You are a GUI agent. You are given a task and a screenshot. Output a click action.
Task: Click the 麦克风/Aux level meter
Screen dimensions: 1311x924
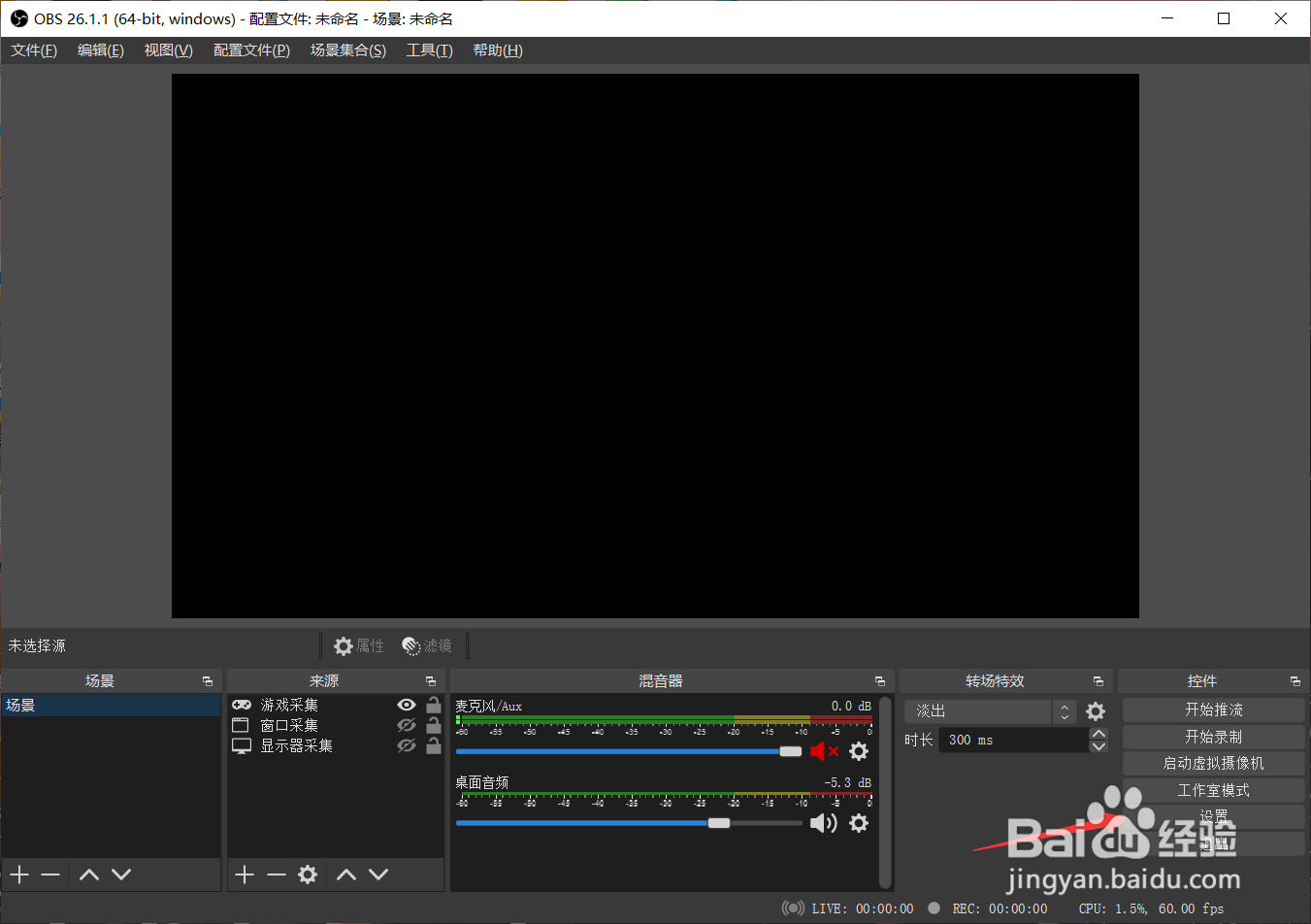664,720
